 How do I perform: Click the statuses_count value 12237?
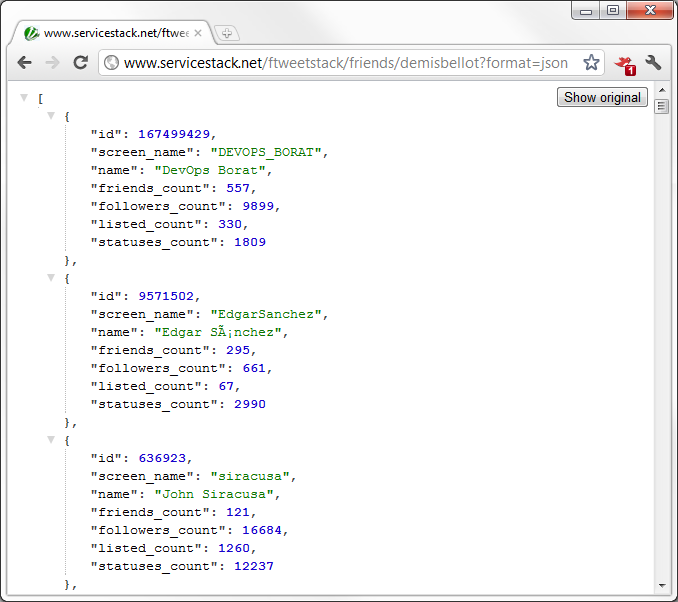tap(254, 567)
